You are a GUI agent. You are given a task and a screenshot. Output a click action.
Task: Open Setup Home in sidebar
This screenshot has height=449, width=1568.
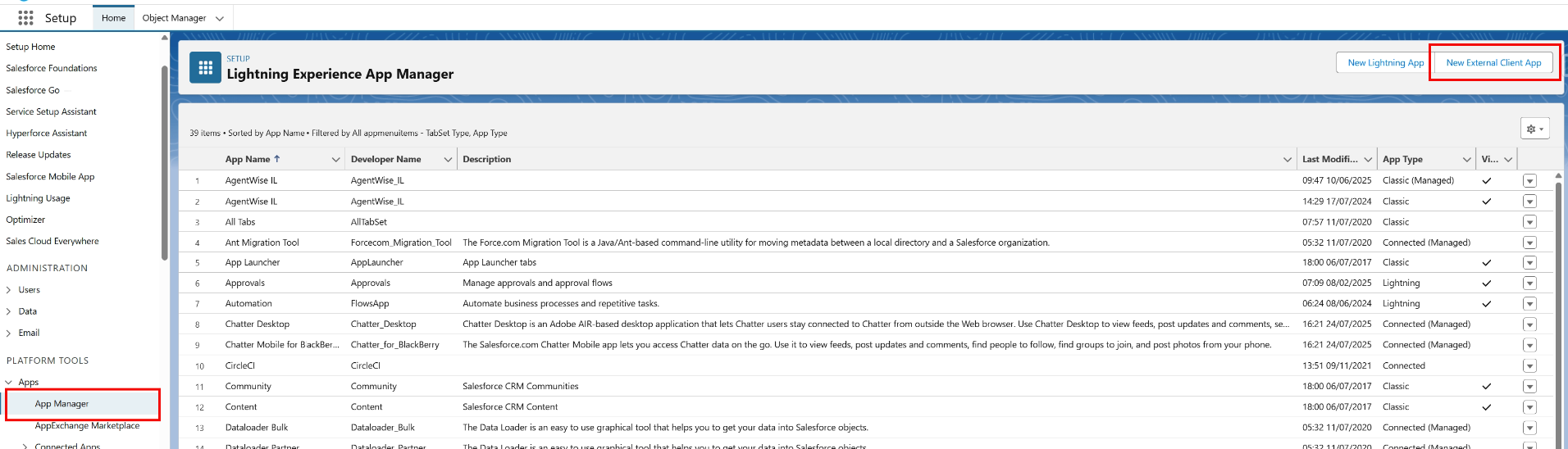point(30,47)
